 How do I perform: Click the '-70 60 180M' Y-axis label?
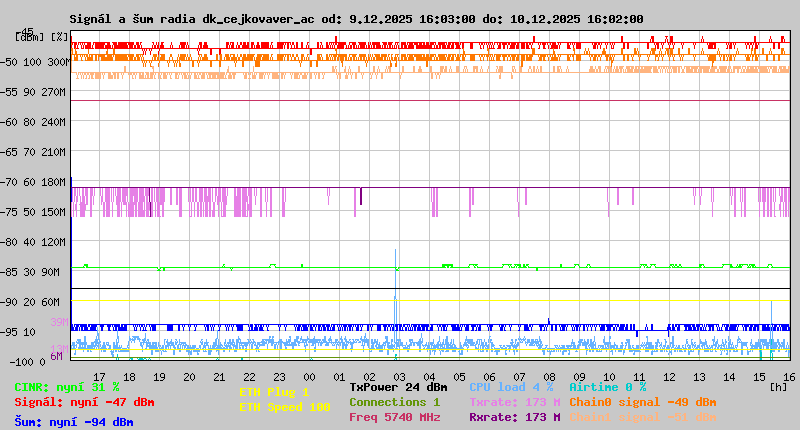point(34,182)
